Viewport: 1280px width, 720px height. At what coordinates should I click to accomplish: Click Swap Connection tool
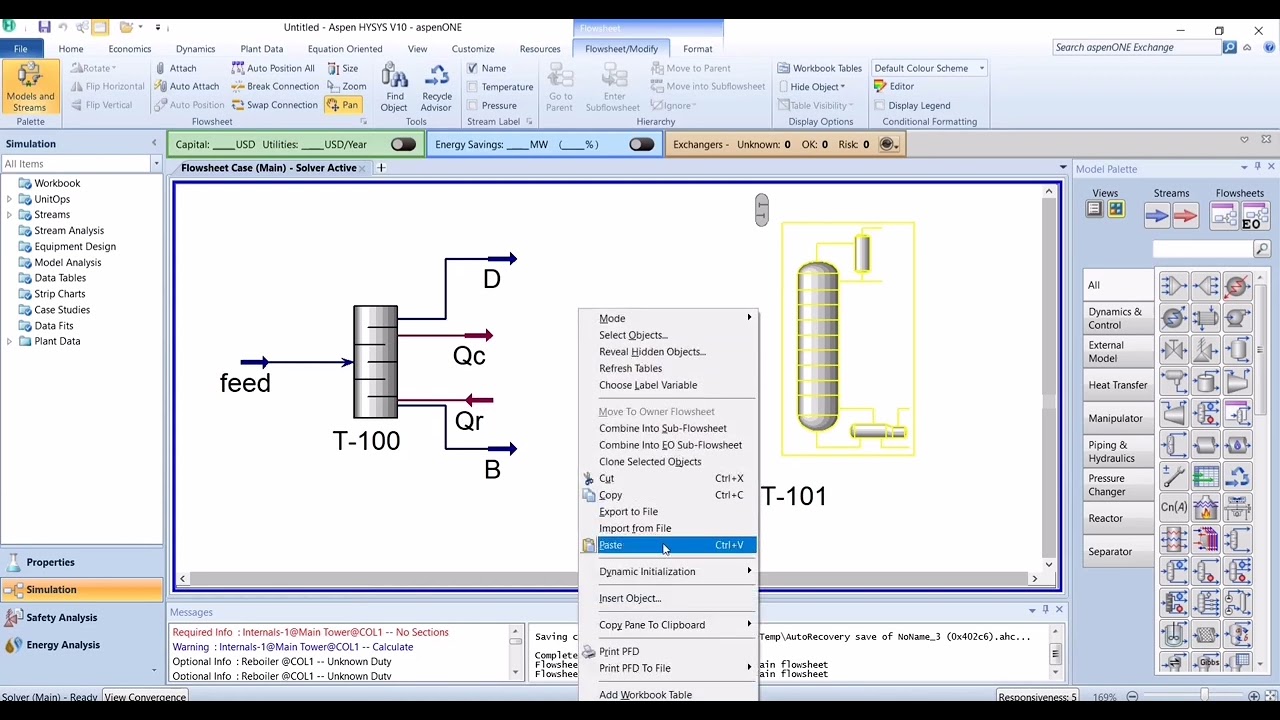pos(274,104)
